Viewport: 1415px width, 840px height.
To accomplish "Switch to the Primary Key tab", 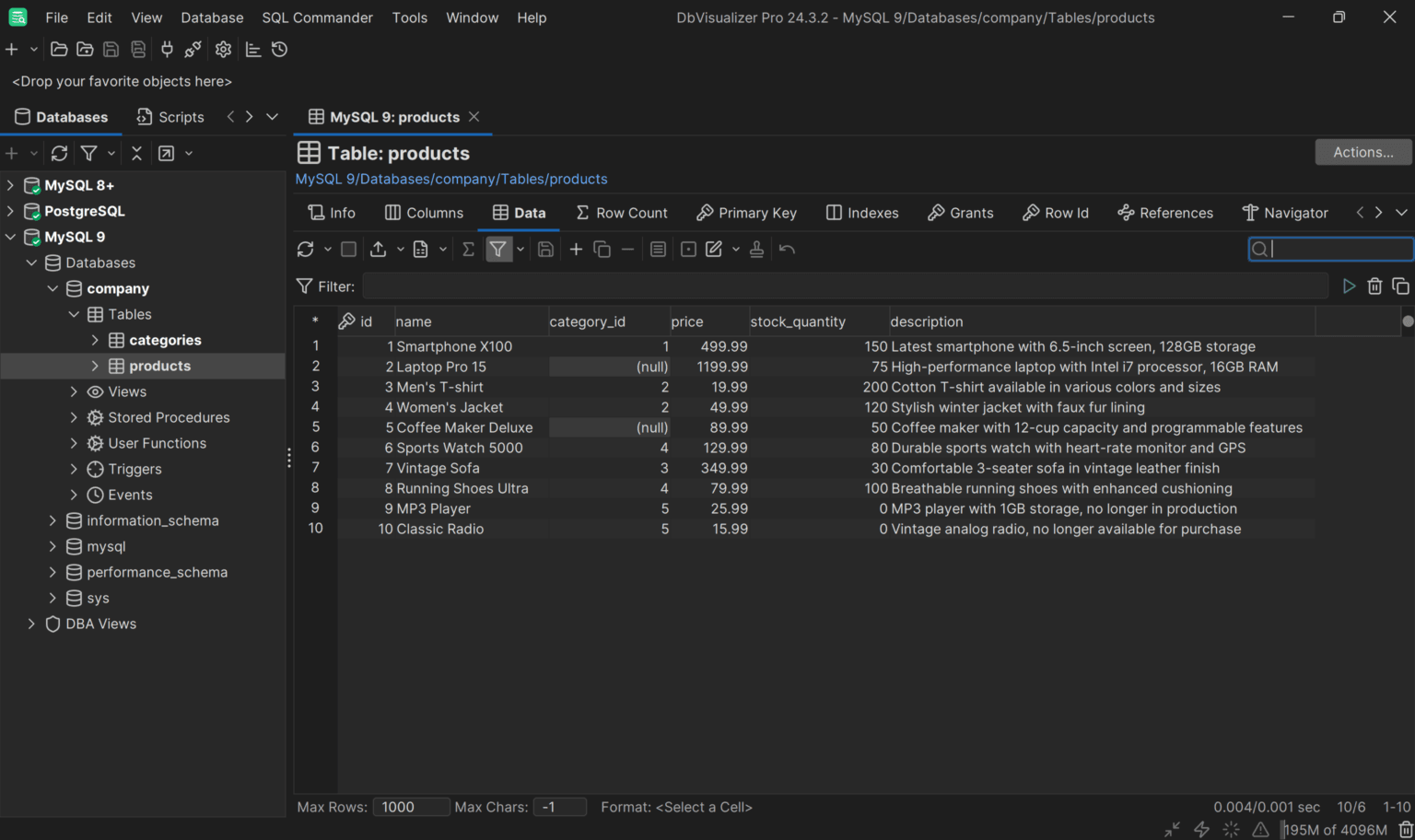I will click(746, 213).
